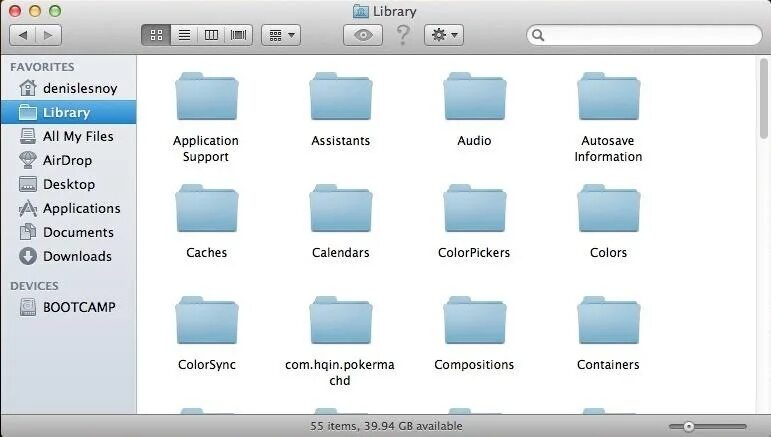Select the Audio folder
The width and height of the screenshot is (771, 437).
click(x=474, y=97)
